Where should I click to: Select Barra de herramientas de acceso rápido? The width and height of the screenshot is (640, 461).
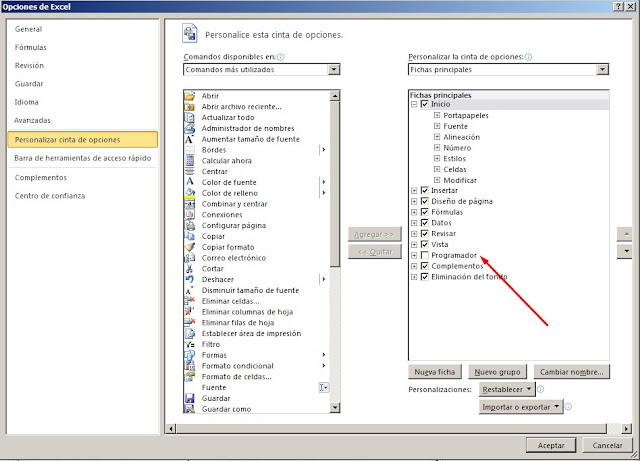[83, 158]
